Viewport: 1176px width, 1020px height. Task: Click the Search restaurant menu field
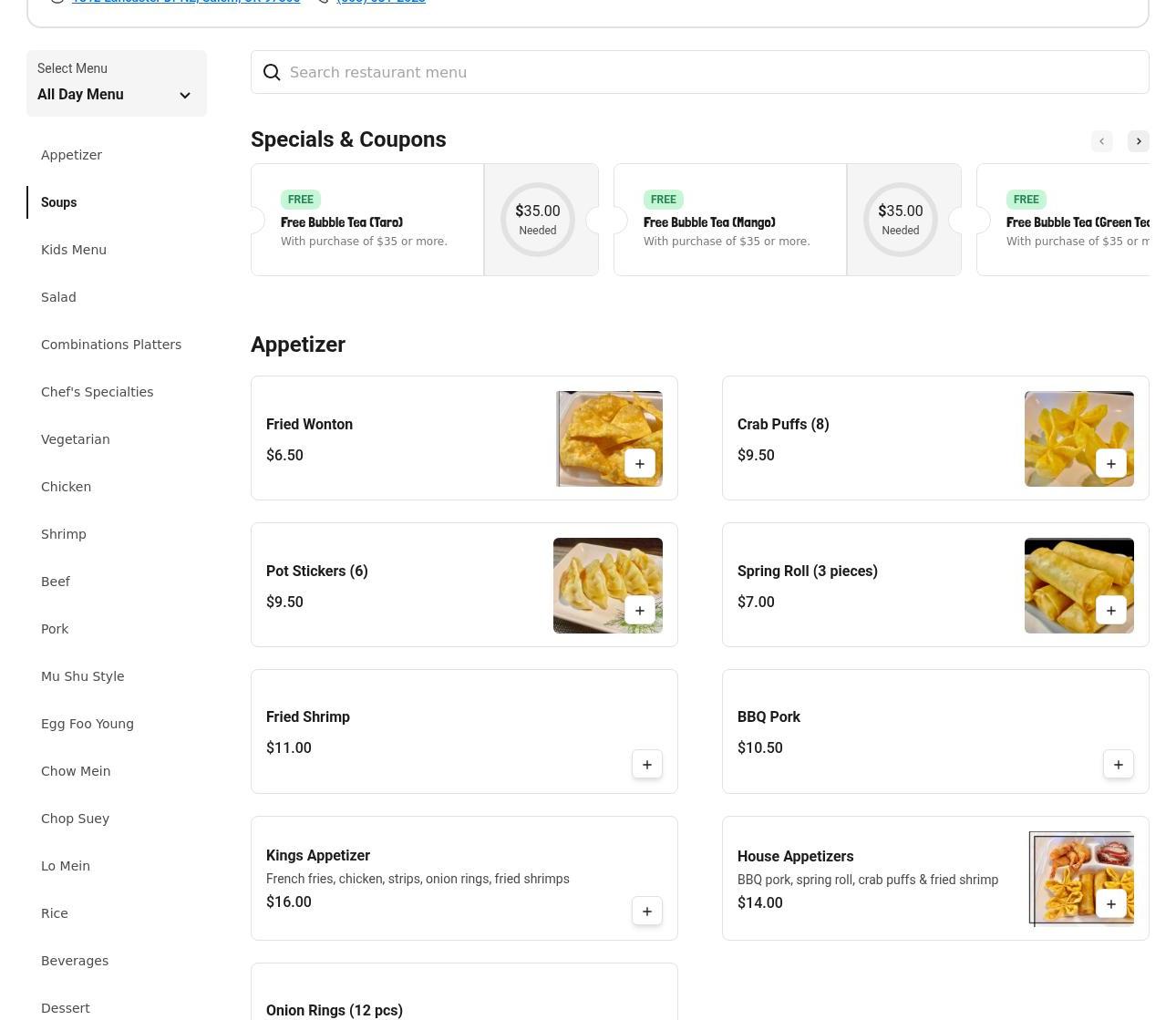[699, 72]
